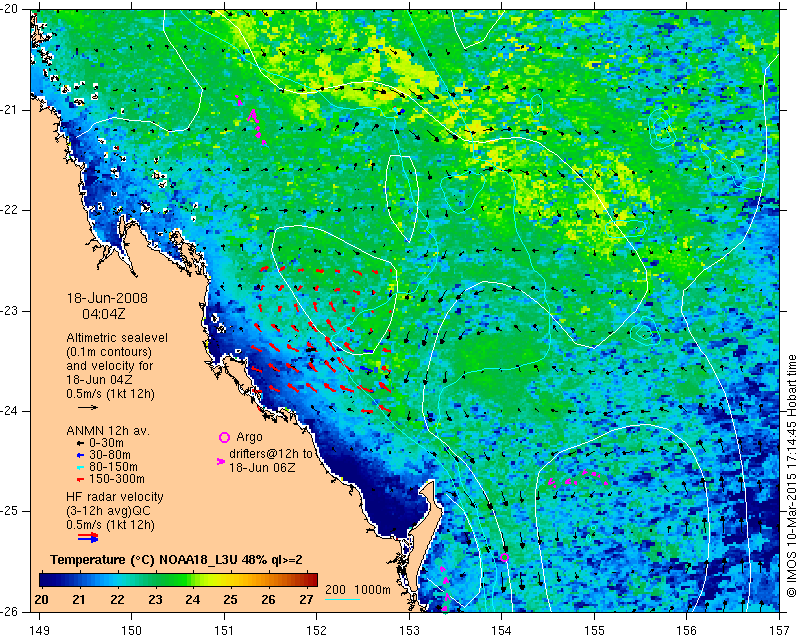Click the Argo float circle on the map near 154°E
Viewport: 800px width, 640px height.
(x=504, y=557)
